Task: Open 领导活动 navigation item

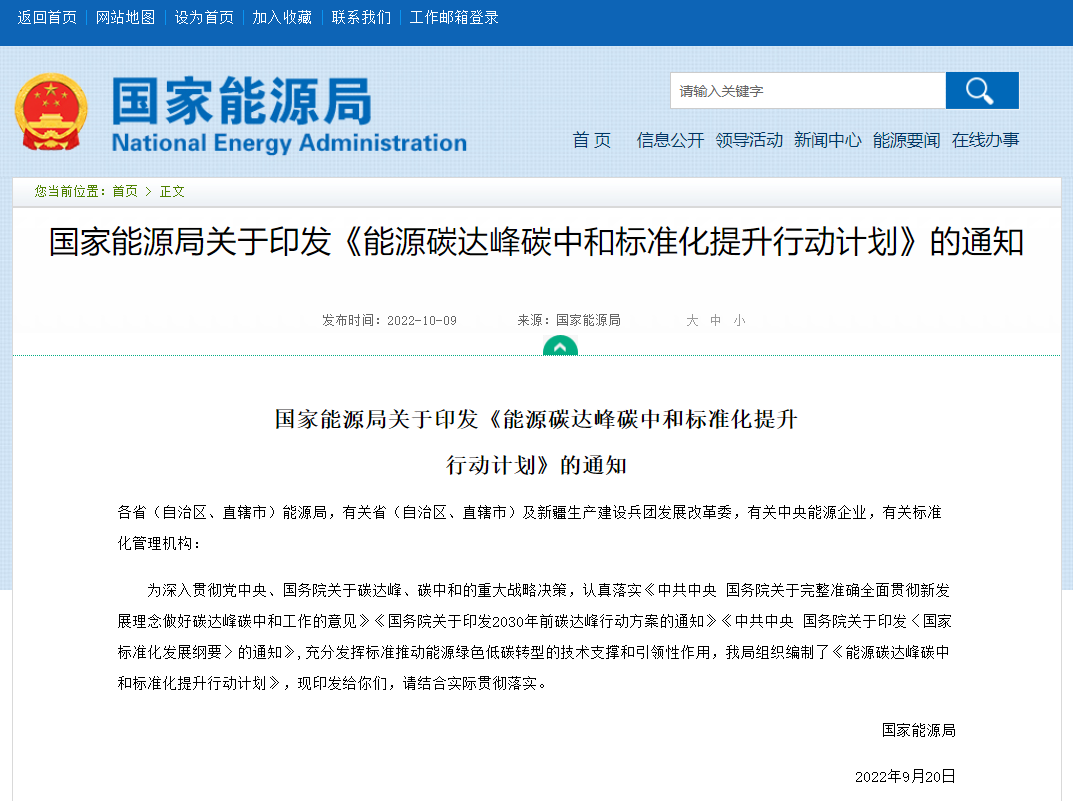Action: coord(749,140)
